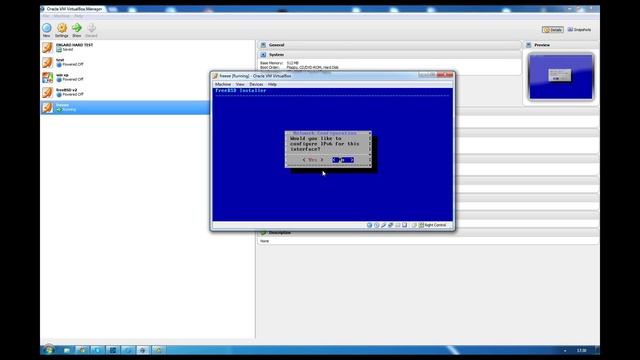The height and width of the screenshot is (360, 640).
Task: Open Machine menu in the running VM window
Action: point(223,84)
